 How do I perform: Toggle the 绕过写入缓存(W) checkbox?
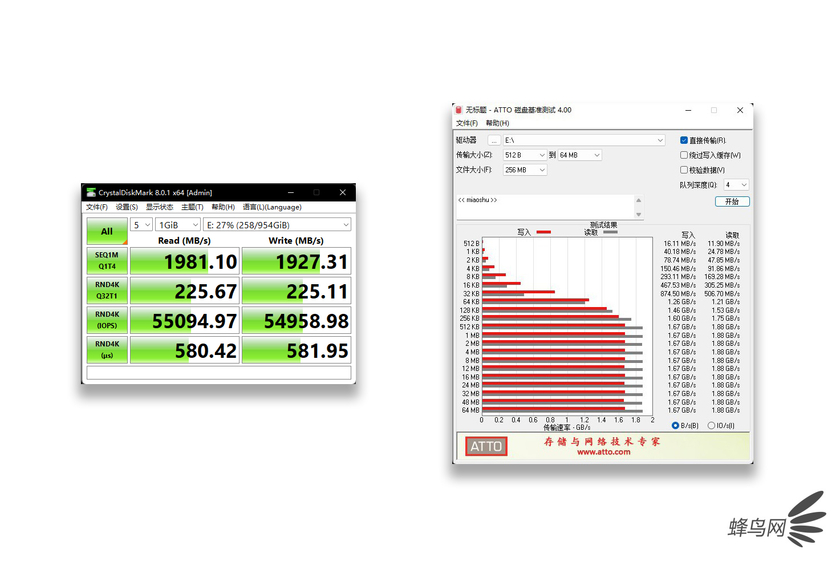(684, 155)
